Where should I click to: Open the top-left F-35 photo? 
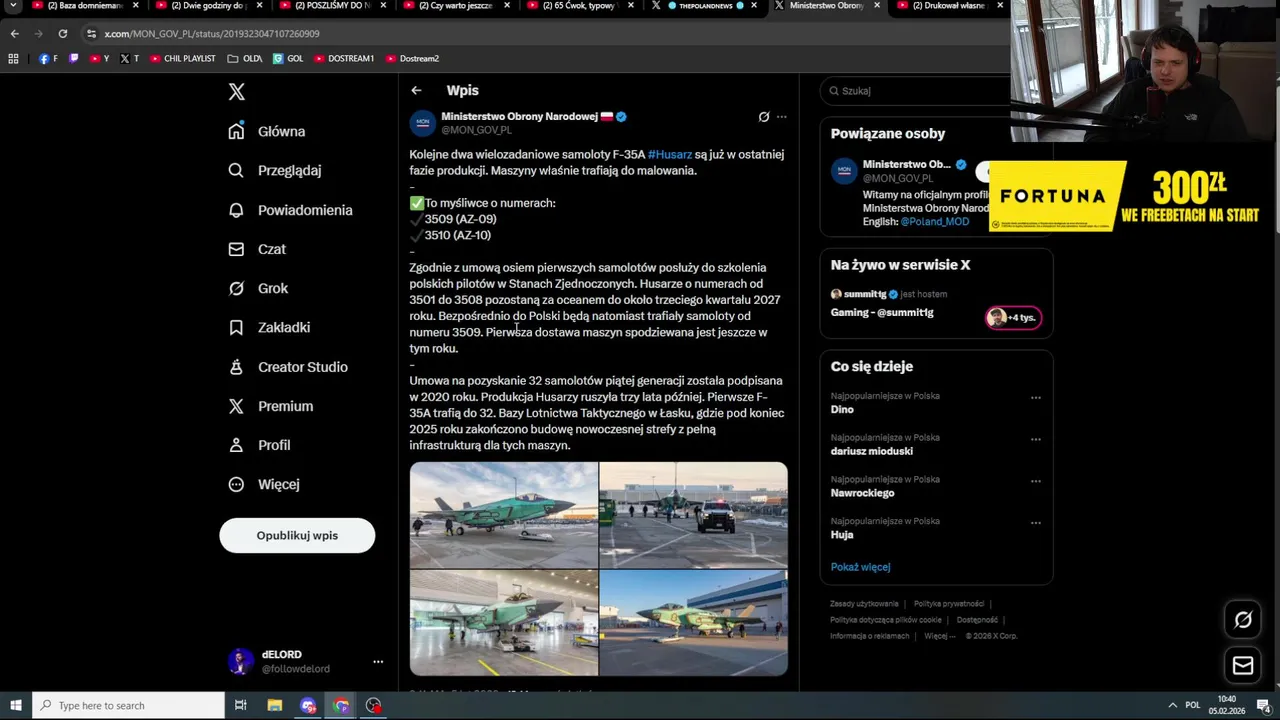click(503, 514)
